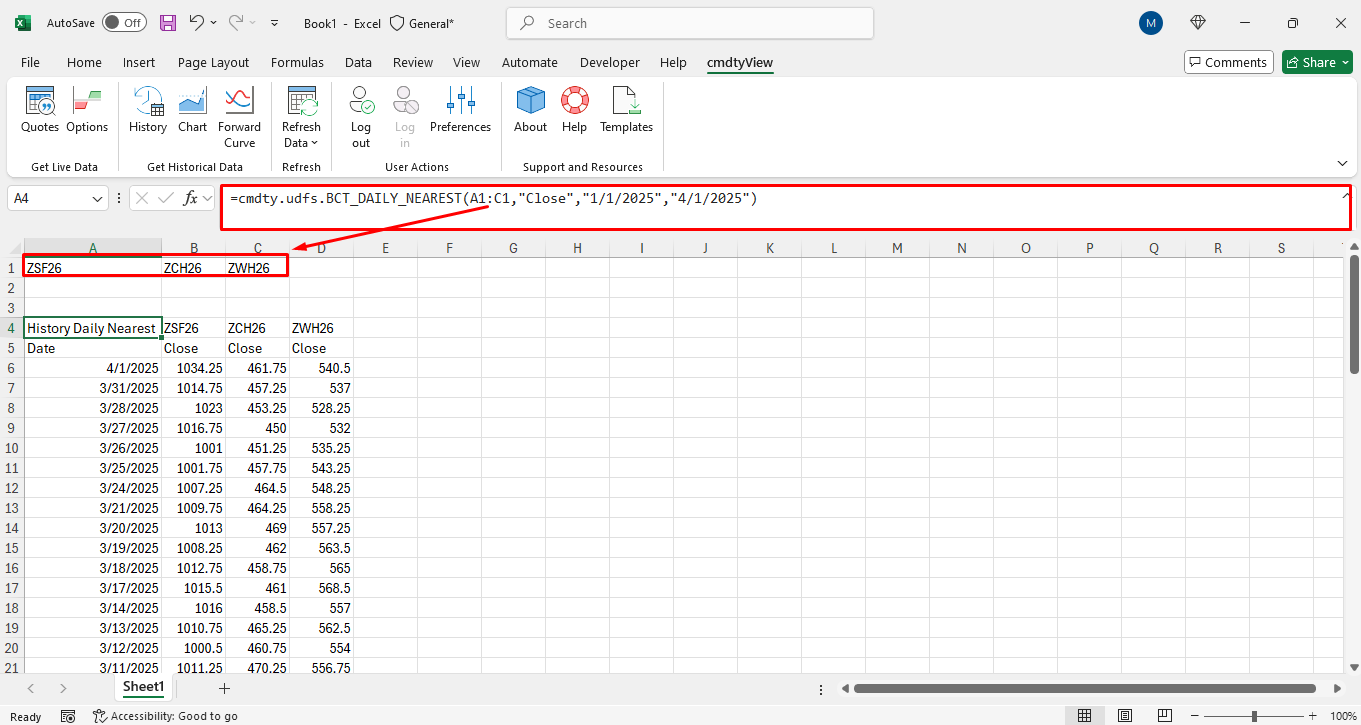
Task: Collapse the ribbon with the chevron
Action: pos(1342,163)
